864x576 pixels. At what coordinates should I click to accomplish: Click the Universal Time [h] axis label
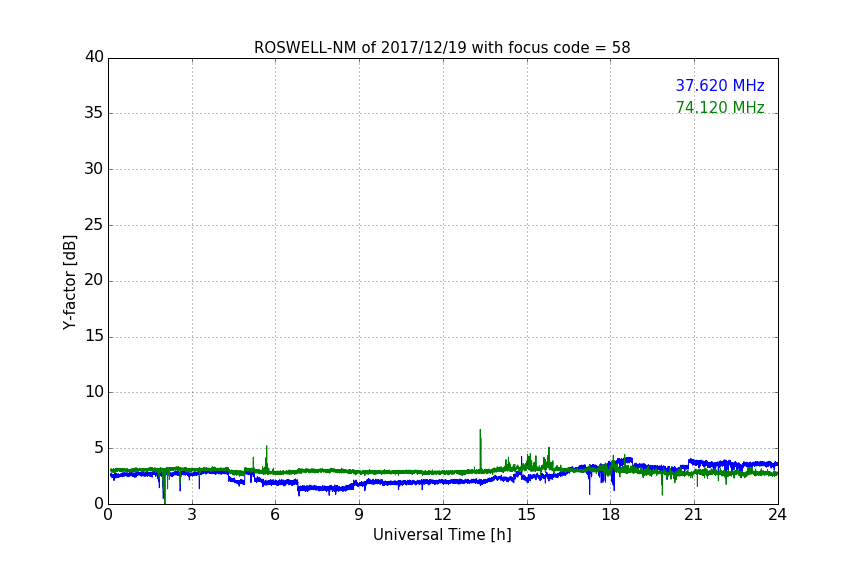click(x=442, y=535)
